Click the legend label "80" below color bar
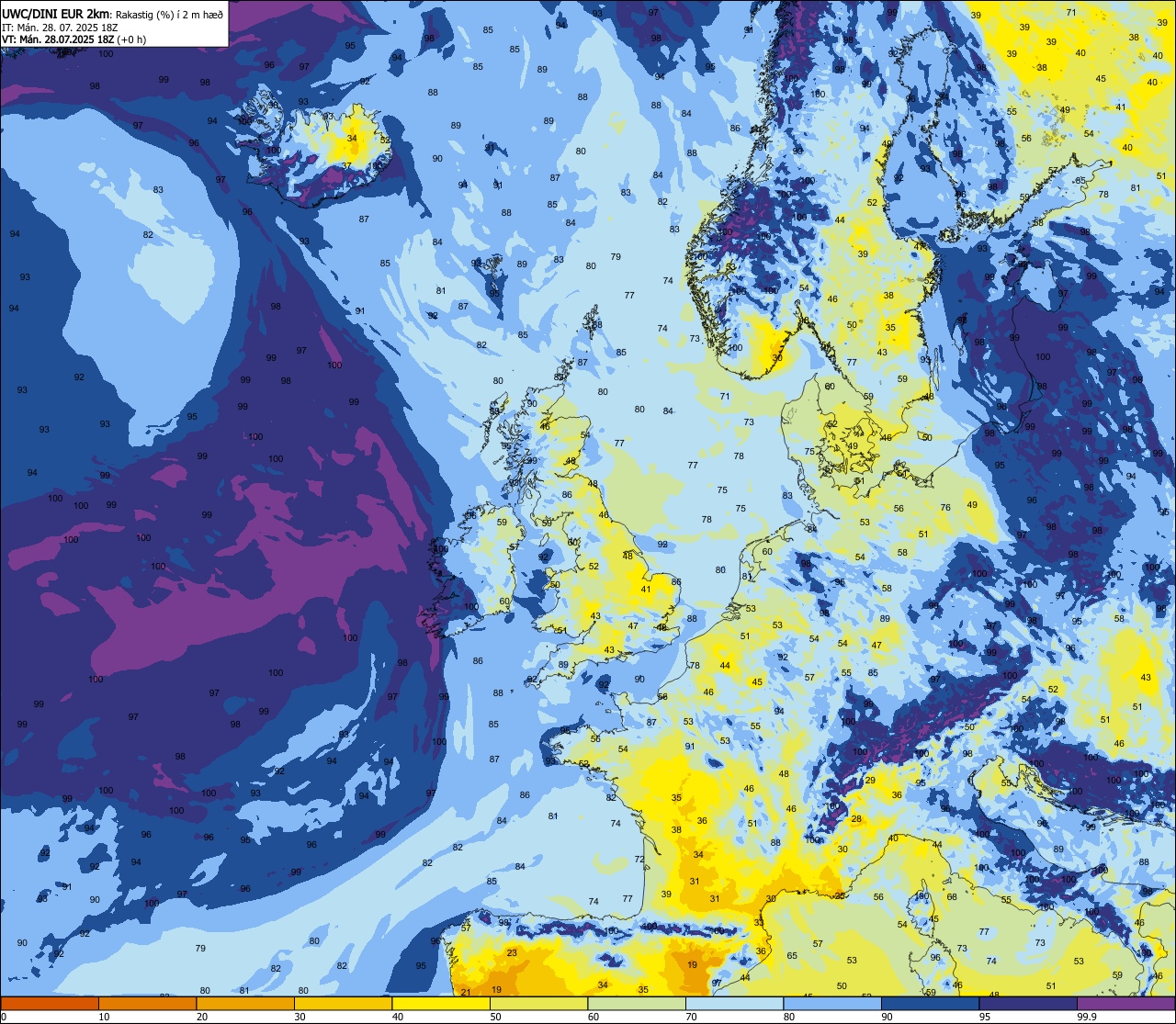This screenshot has height=1024, width=1176. [789, 1017]
